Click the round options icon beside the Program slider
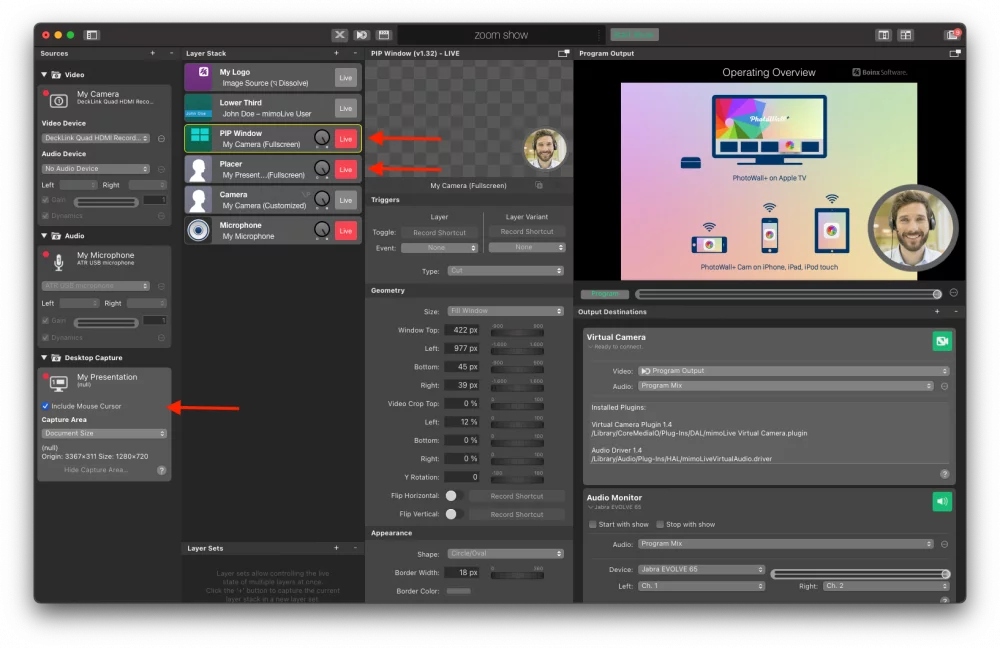This screenshot has width=1000, height=648. click(953, 293)
